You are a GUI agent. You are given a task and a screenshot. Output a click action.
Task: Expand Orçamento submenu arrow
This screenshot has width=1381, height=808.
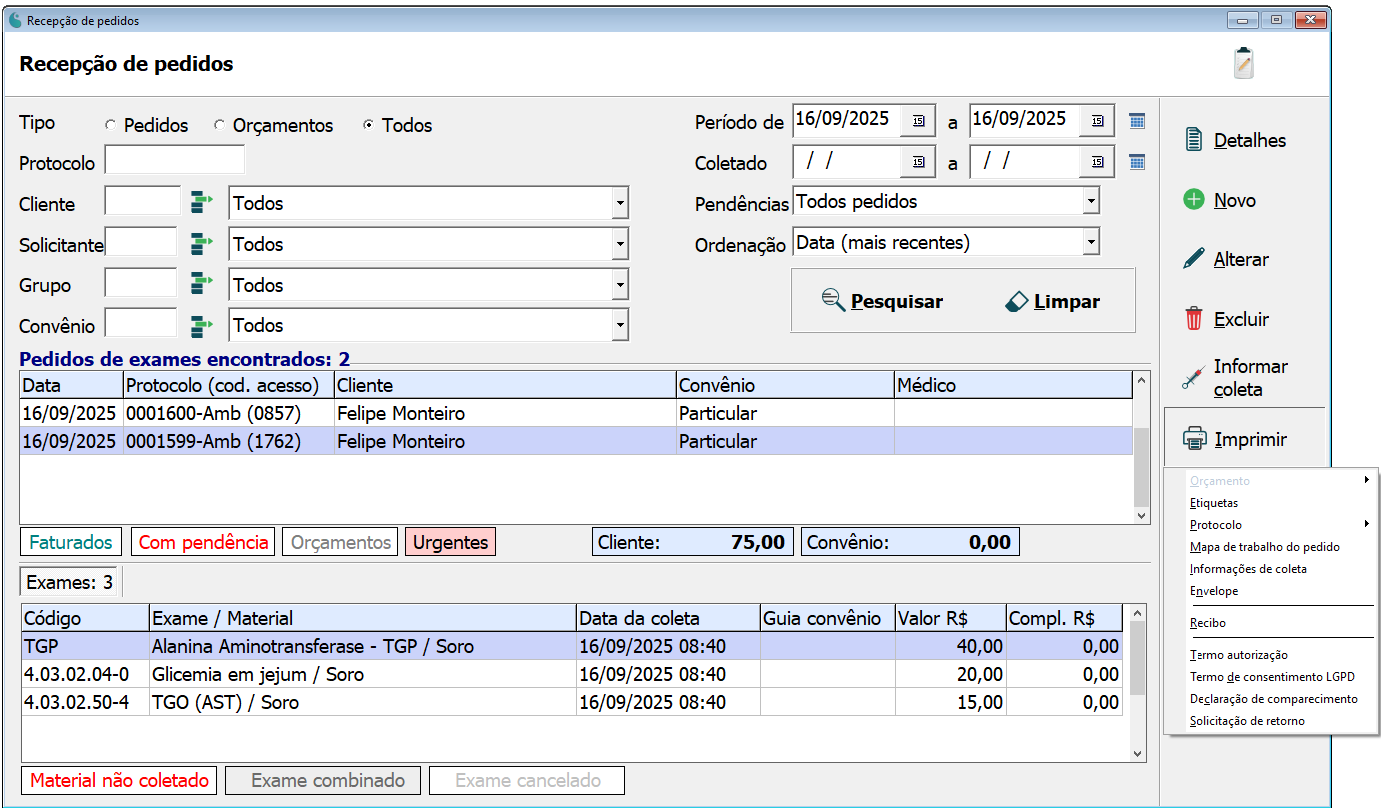1366,480
